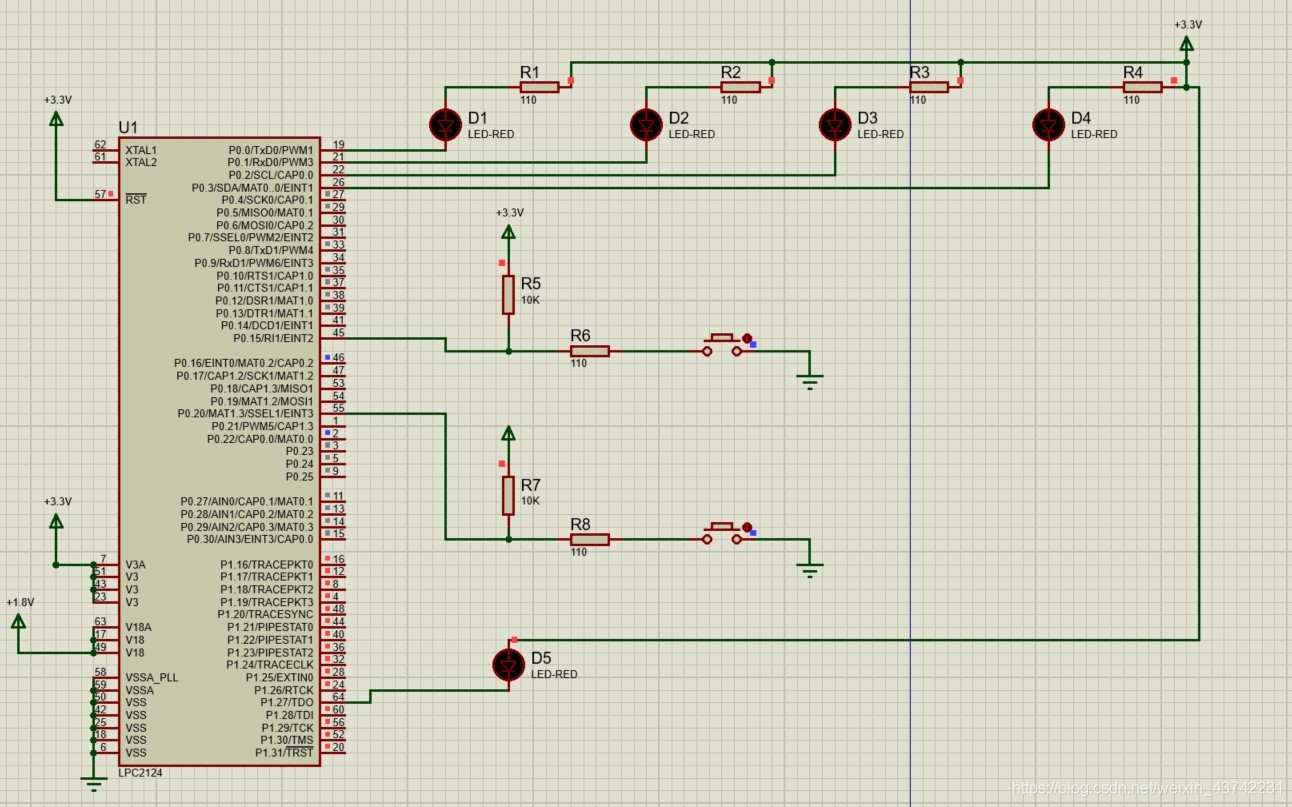1292x807 pixels.
Task: Select ground symbol on the R6 button line
Action: tap(810, 381)
